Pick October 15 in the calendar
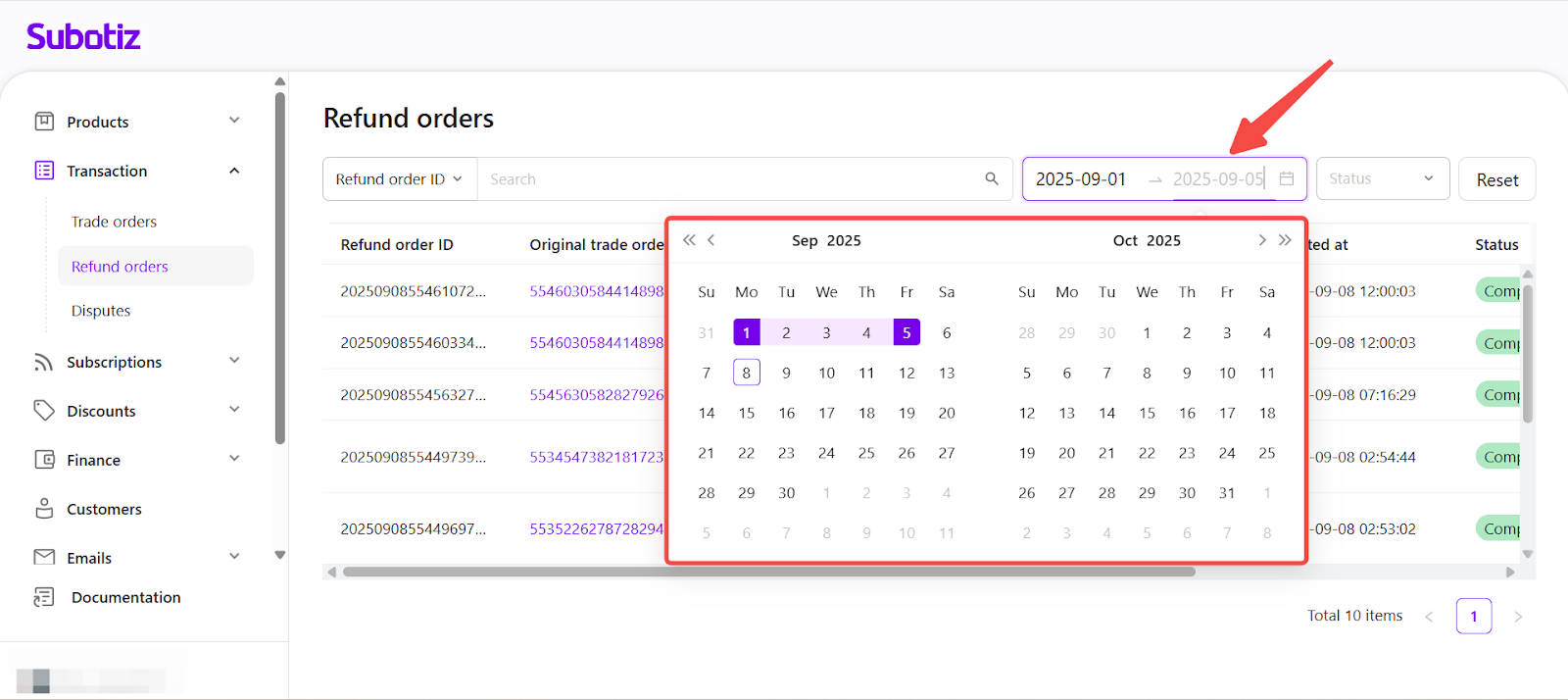 1147,413
